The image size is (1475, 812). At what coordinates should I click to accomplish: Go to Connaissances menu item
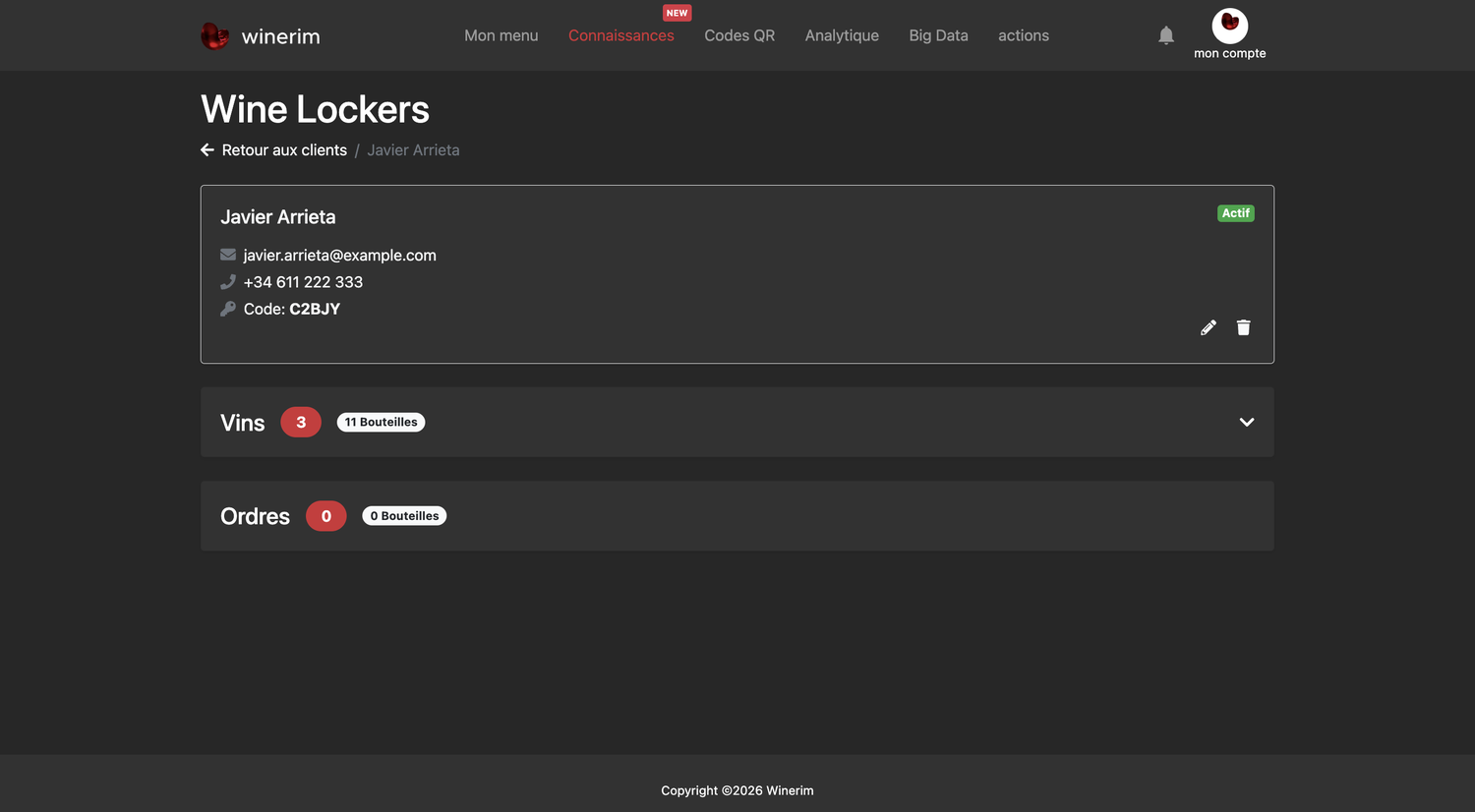[x=621, y=35]
